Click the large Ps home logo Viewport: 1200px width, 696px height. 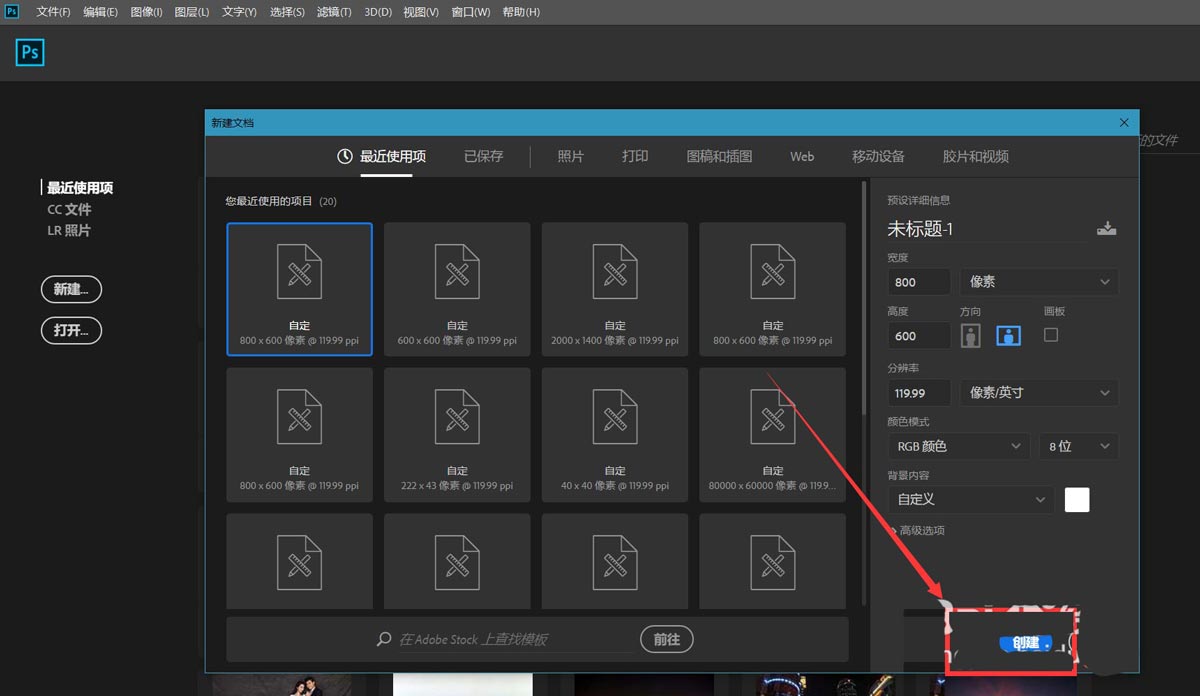30,52
